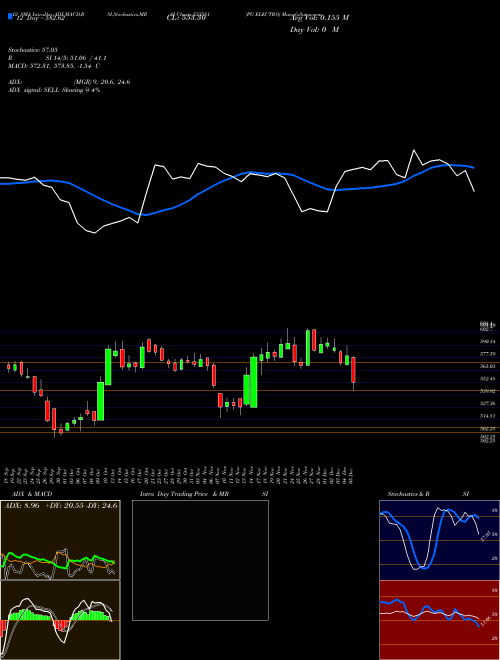500x660 pixels.
Task: Click the 514.81 price axis label
Action: coord(488,416)
